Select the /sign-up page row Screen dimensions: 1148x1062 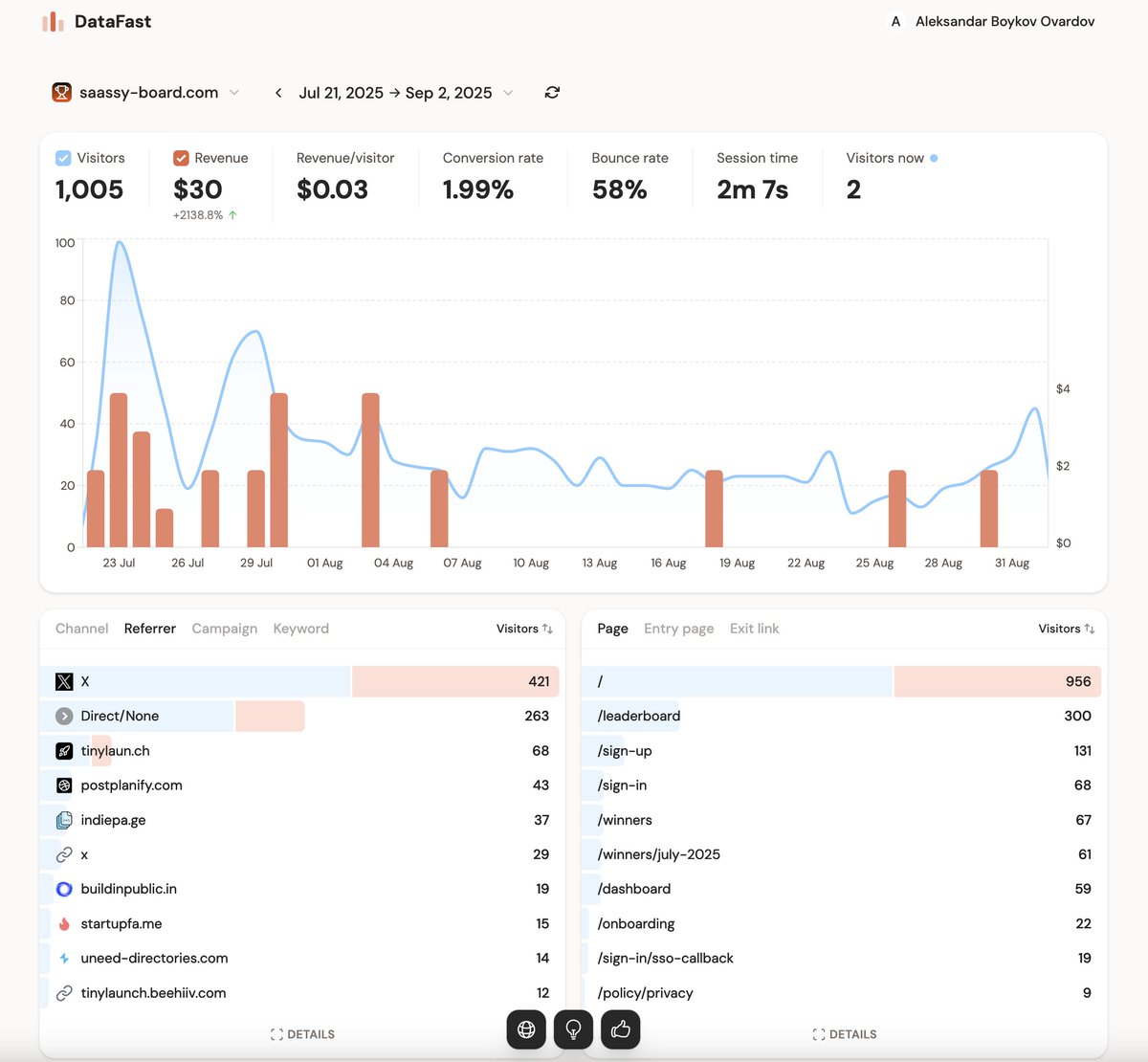(842, 751)
